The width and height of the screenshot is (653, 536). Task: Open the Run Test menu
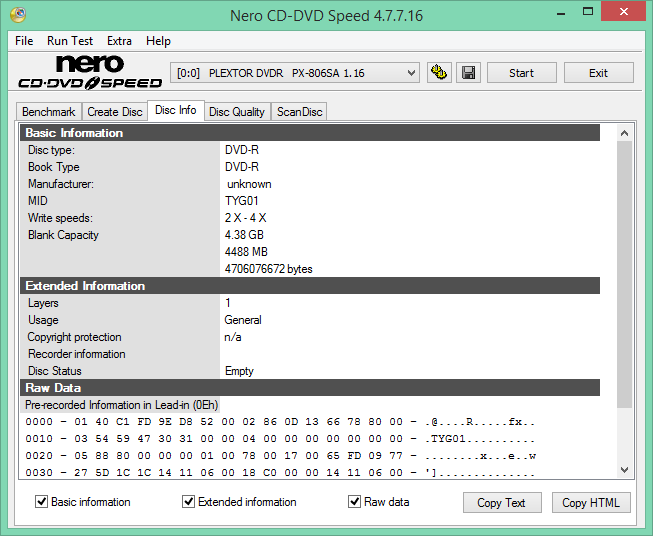coord(70,41)
